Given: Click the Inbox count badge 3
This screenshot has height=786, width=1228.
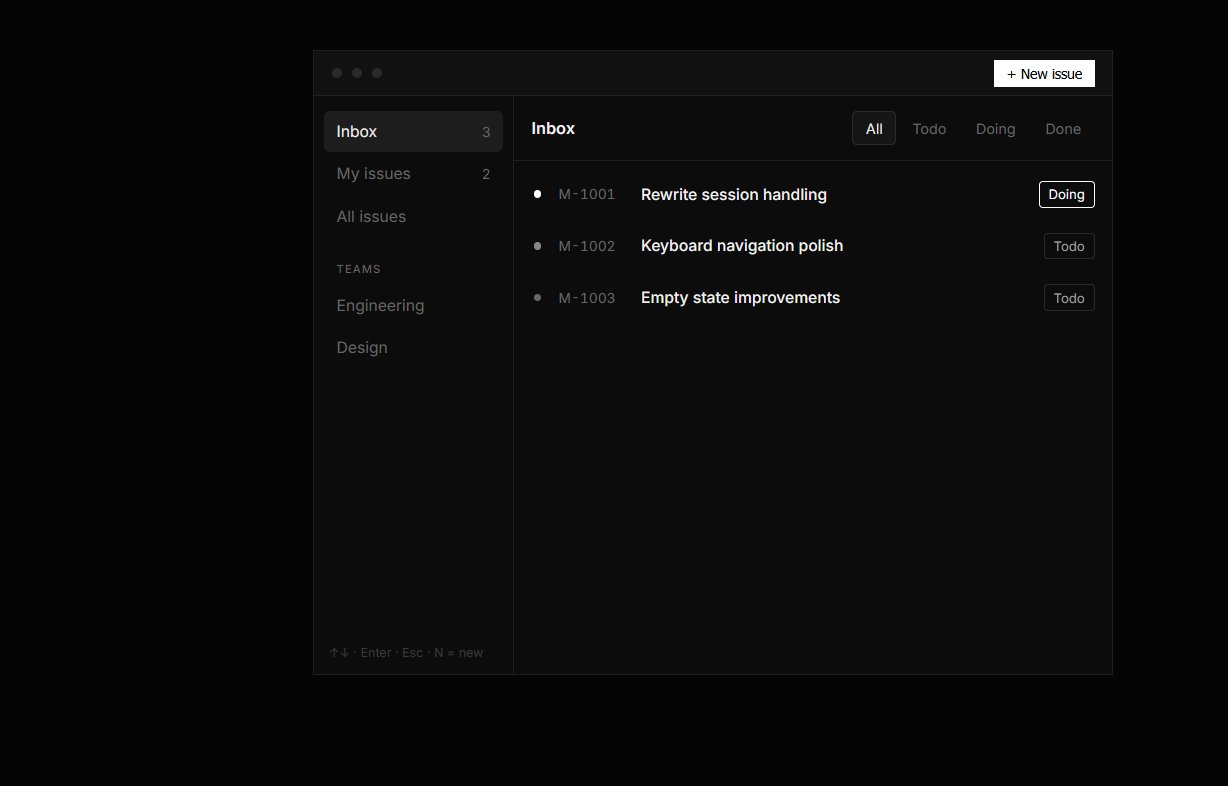Looking at the screenshot, I should 486,132.
